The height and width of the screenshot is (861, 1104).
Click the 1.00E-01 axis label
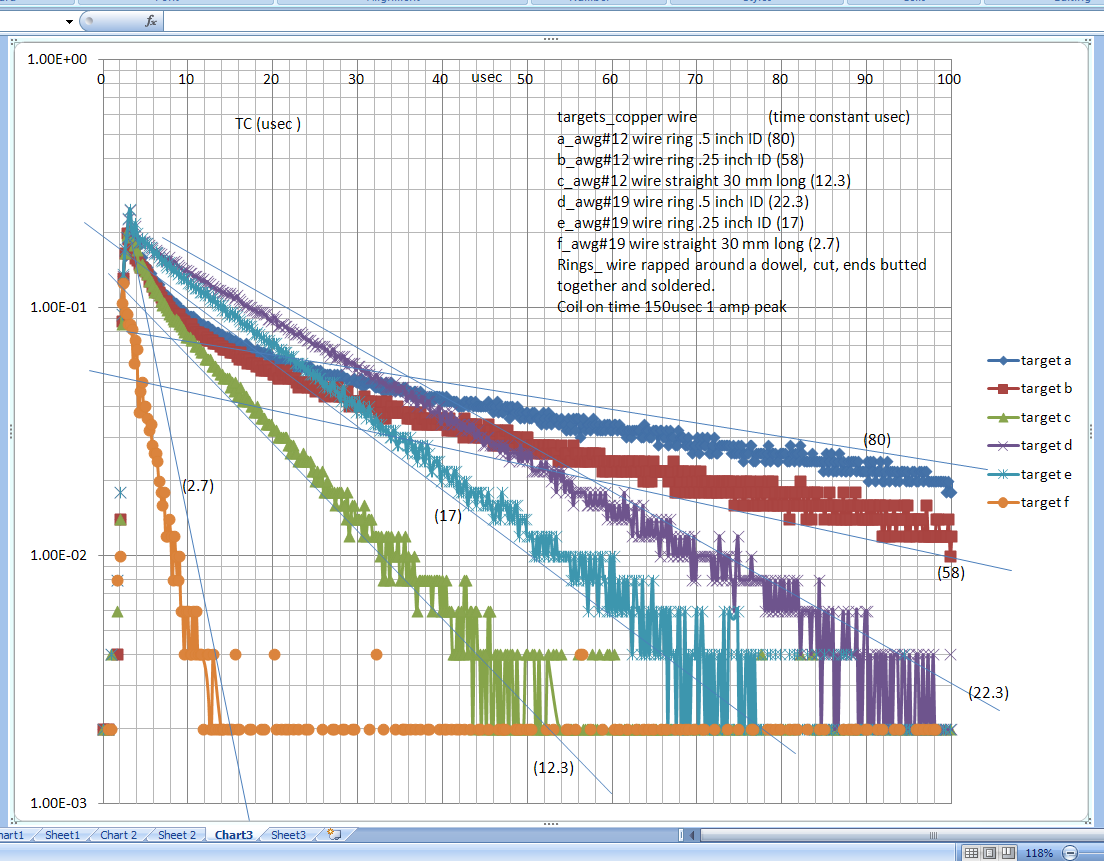pyautogui.click(x=58, y=307)
